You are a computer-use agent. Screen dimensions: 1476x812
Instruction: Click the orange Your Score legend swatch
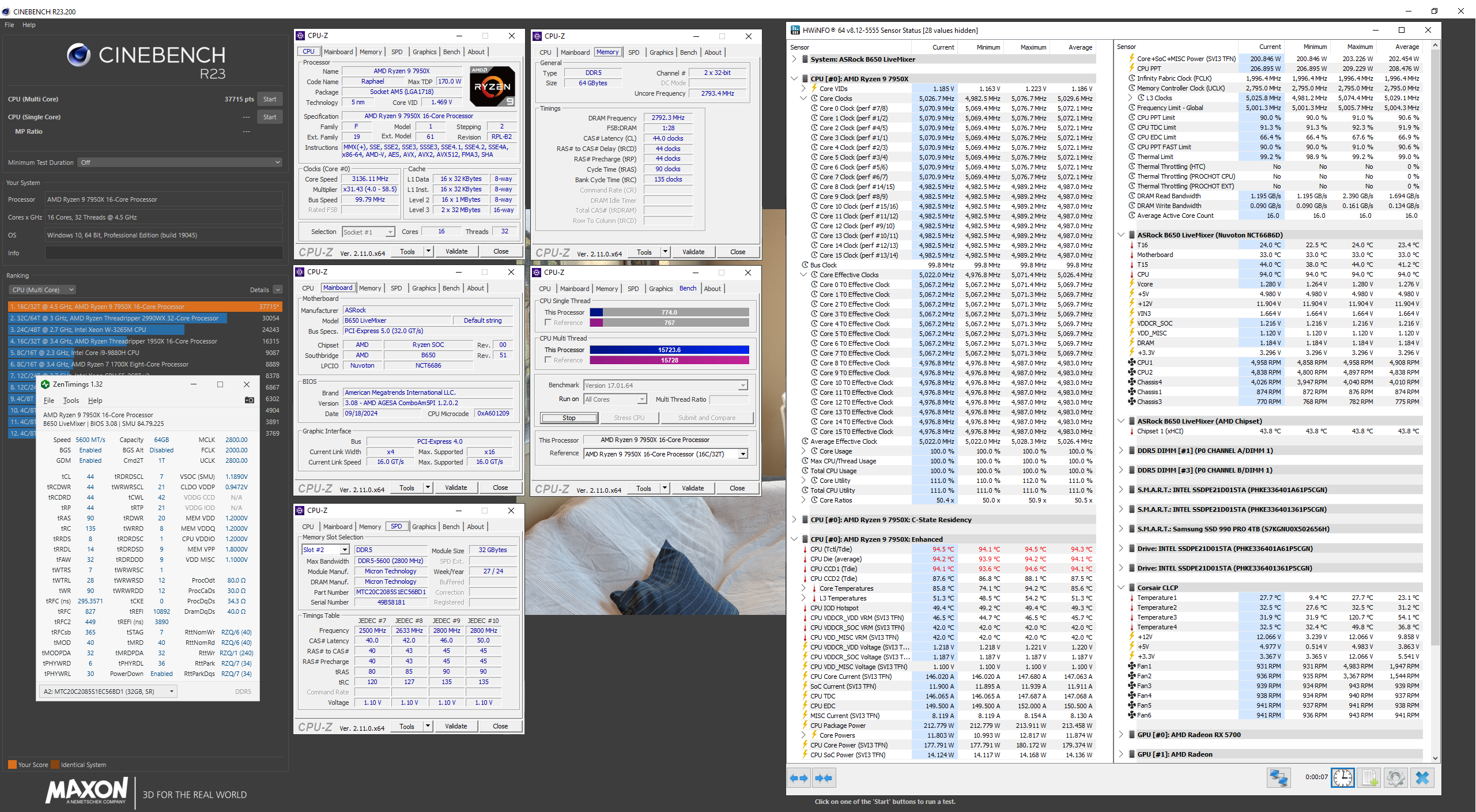pos(12,765)
